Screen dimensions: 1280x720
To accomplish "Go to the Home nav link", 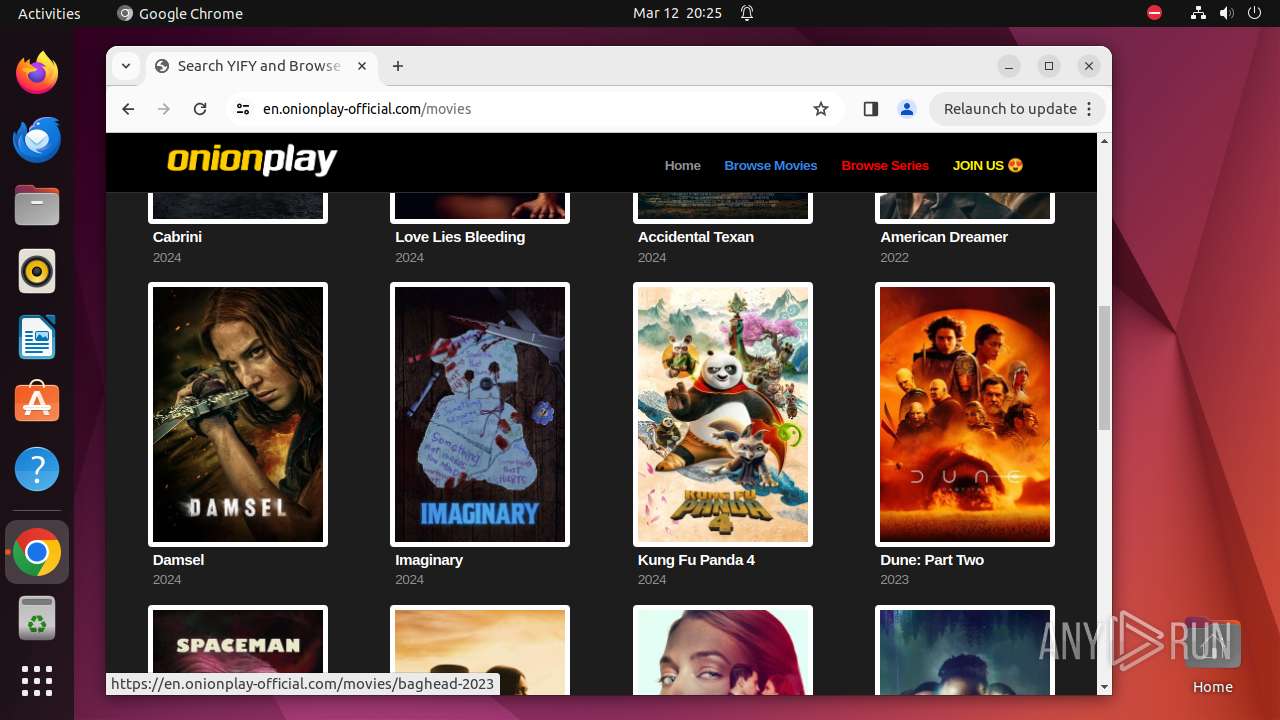I will click(683, 165).
